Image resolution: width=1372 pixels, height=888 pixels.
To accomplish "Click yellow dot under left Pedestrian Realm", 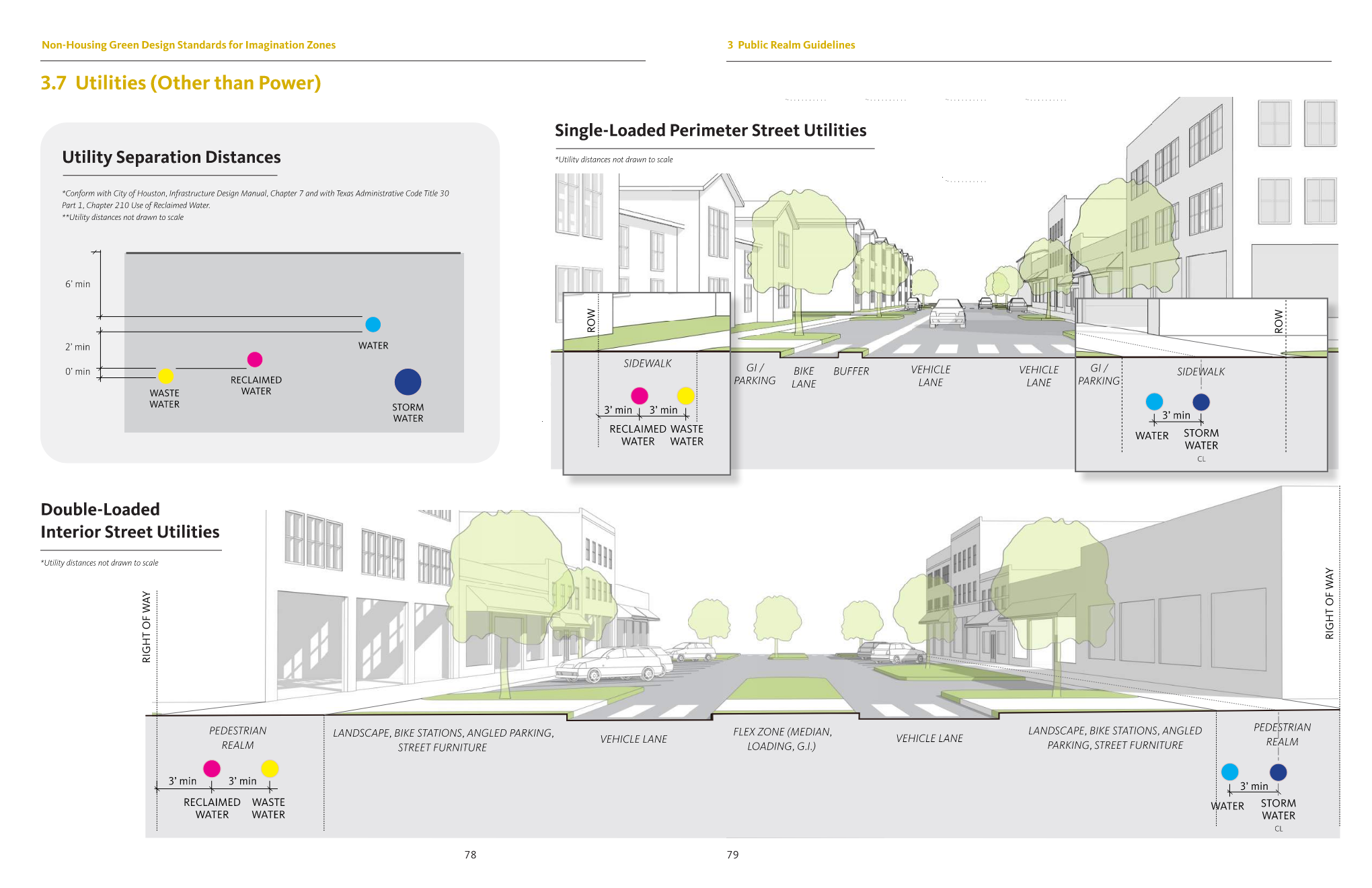I will tap(270, 768).
